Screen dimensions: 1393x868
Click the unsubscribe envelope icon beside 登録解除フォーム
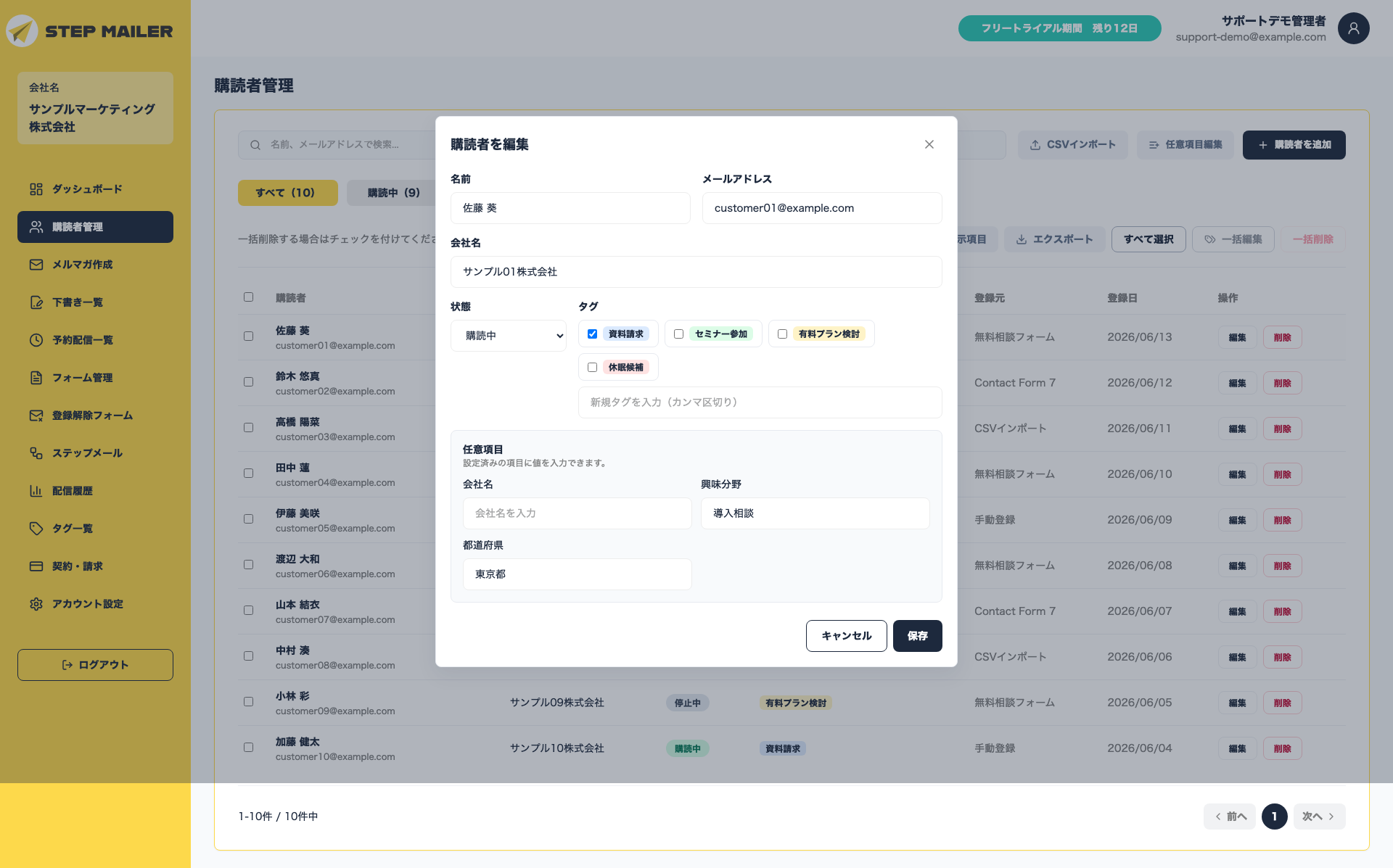click(x=36, y=416)
